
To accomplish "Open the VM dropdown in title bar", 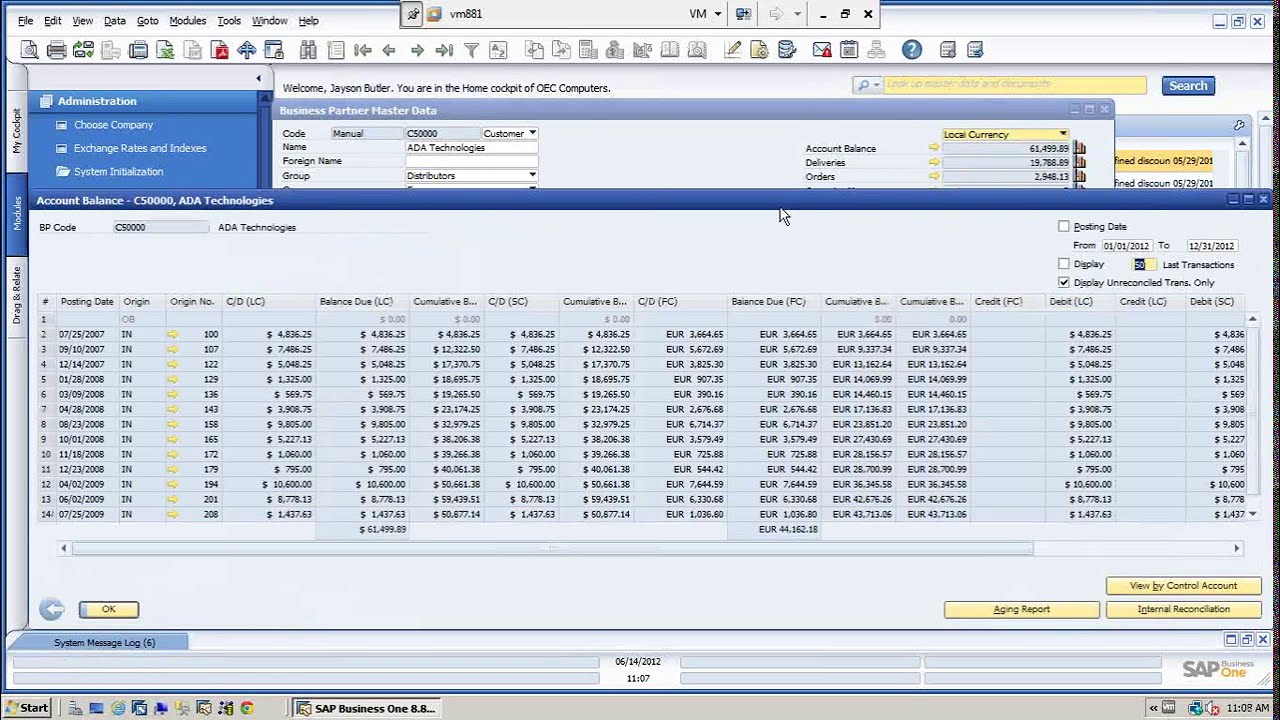I will click(x=717, y=14).
